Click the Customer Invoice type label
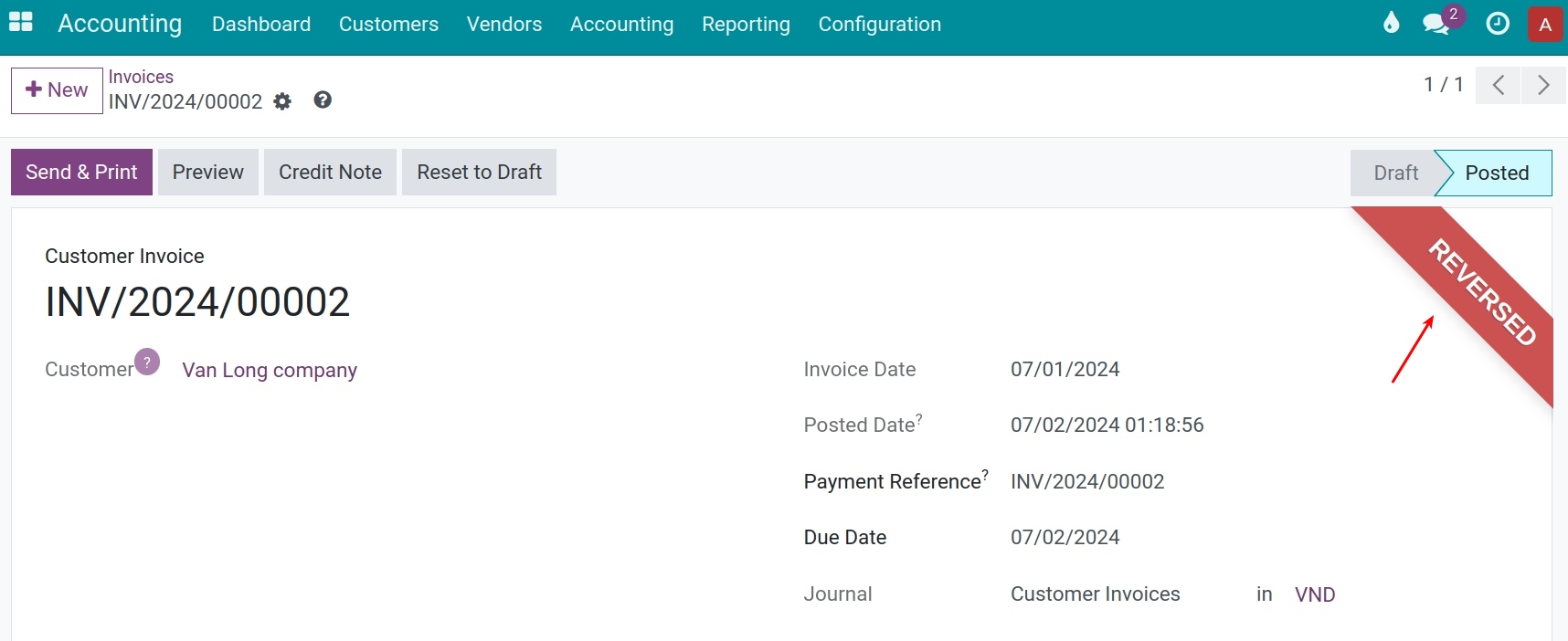1568x641 pixels. pos(124,257)
